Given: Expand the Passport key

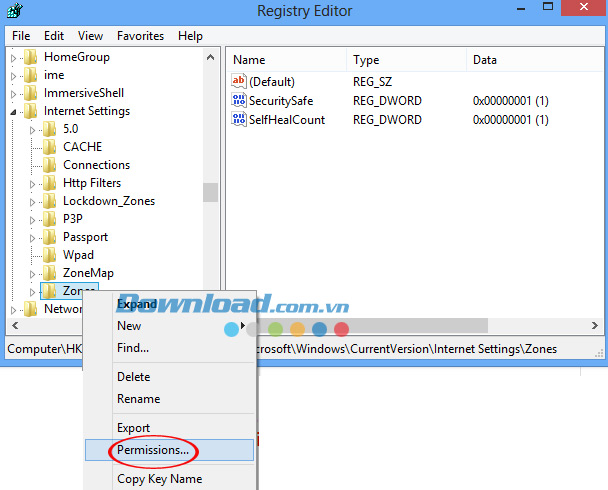Looking at the screenshot, I should tap(33, 238).
